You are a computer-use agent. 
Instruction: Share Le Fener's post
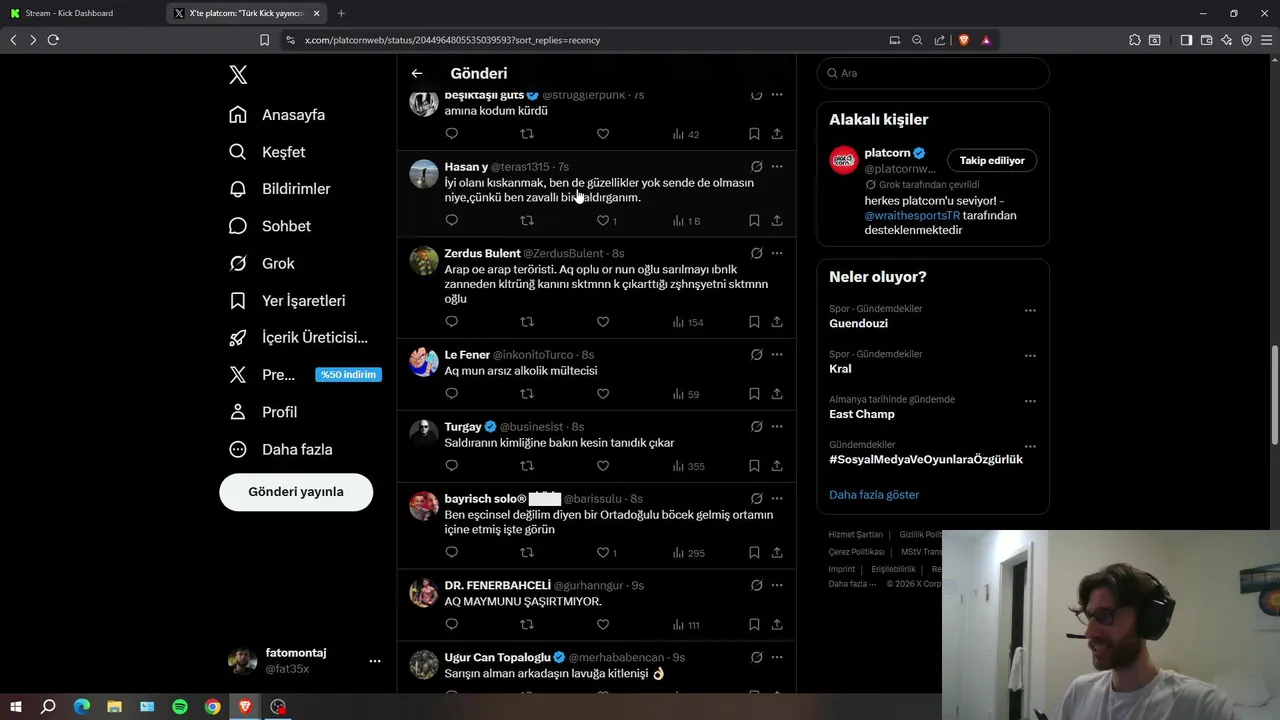[x=777, y=394]
